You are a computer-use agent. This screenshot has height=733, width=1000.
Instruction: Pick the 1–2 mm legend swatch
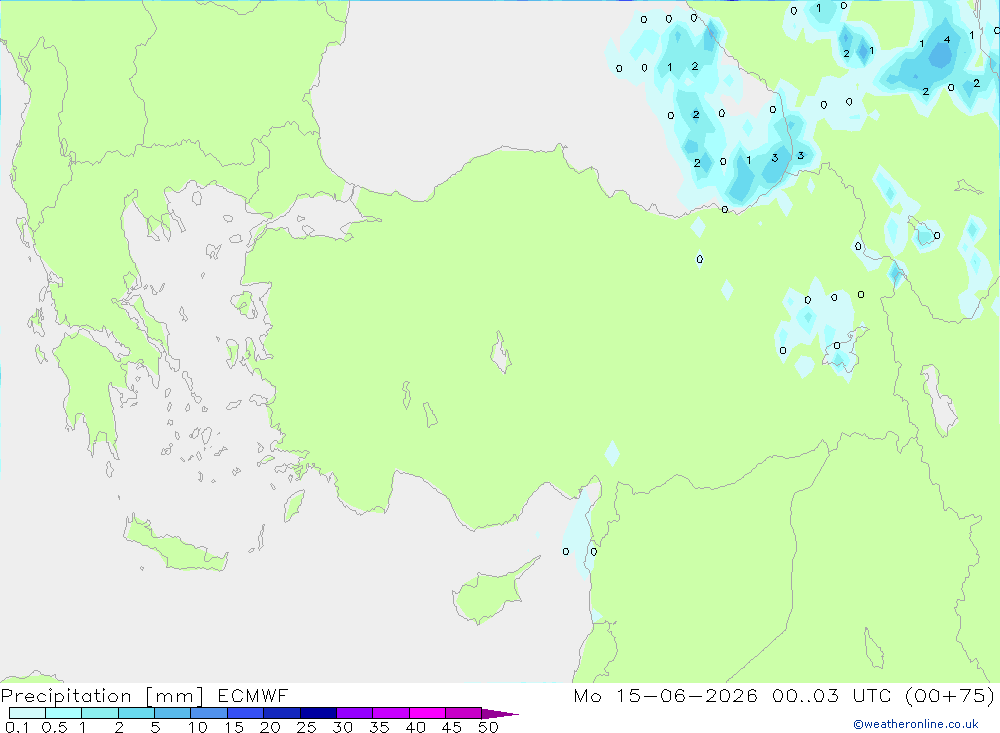pos(100,713)
